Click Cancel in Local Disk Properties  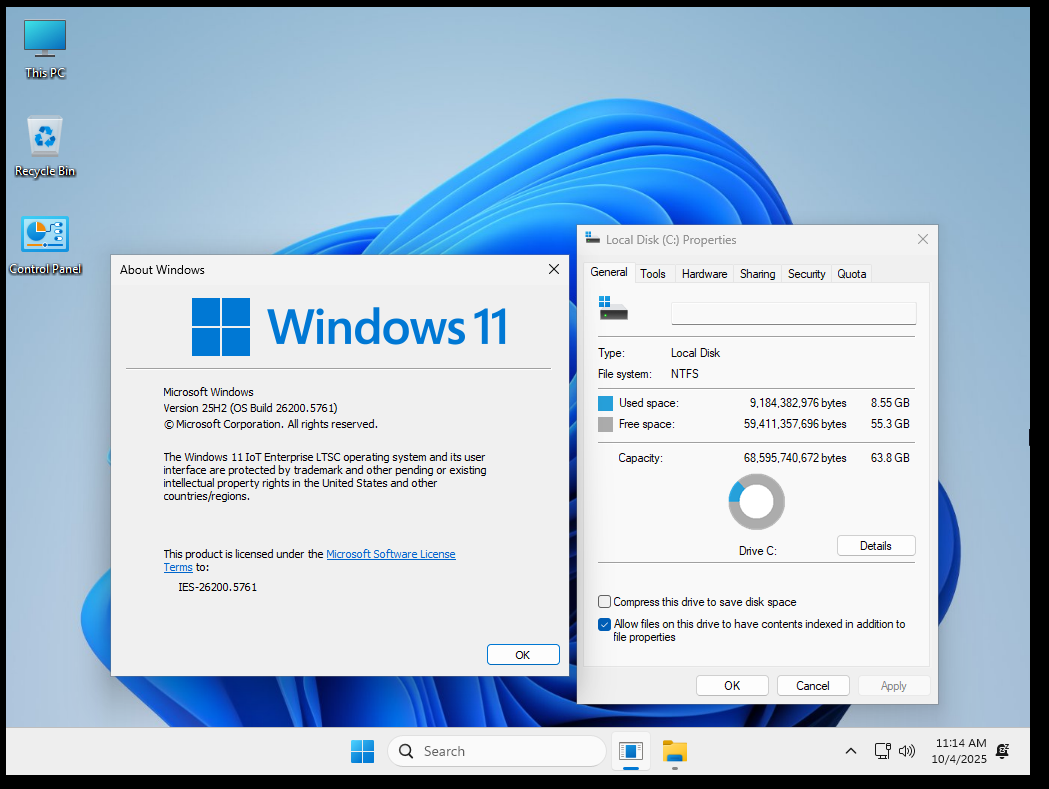pos(813,685)
